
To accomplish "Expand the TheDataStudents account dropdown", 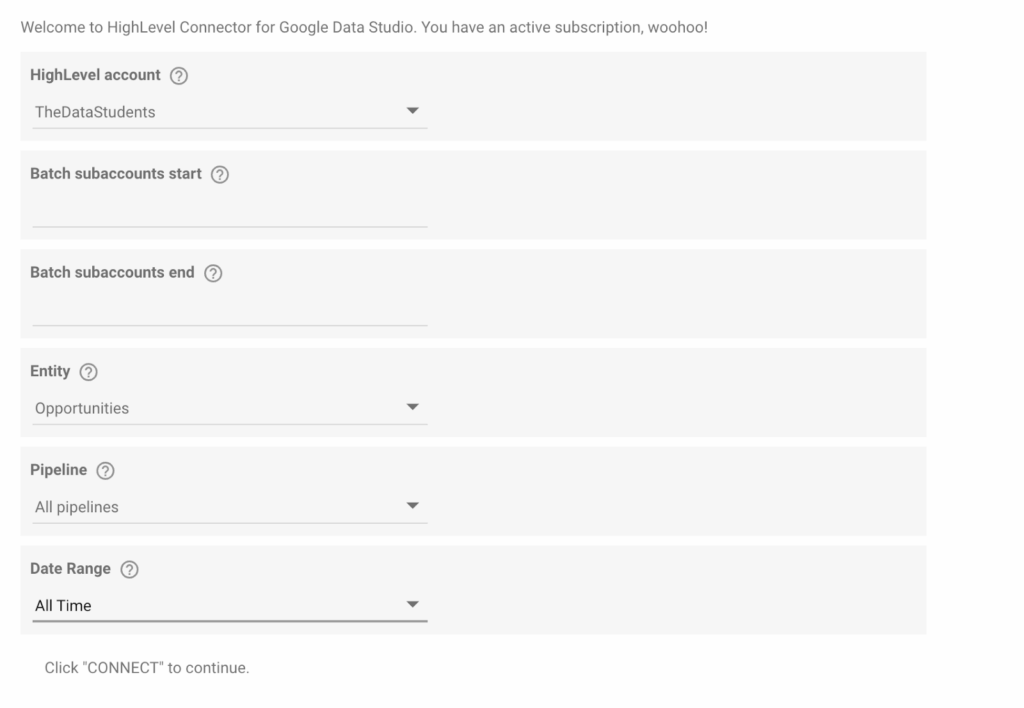I will click(229, 112).
